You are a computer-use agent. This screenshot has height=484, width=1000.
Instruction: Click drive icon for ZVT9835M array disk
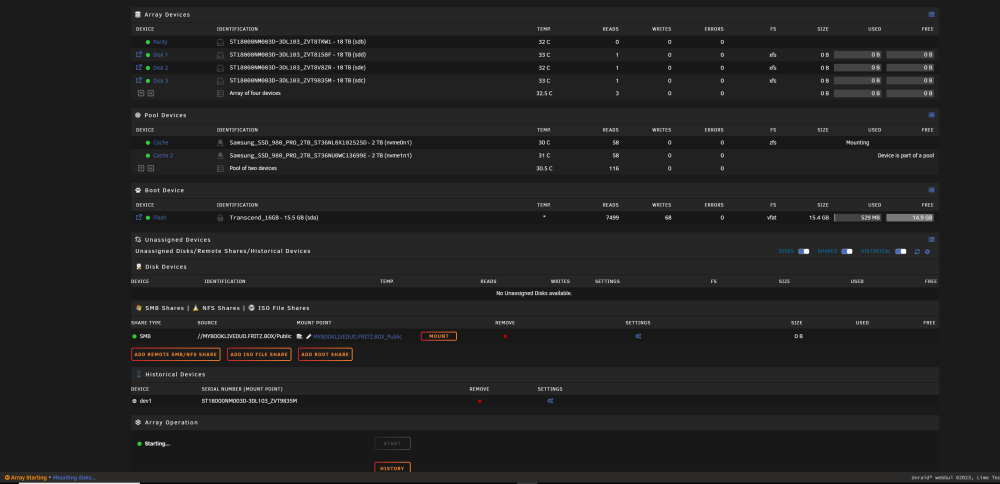point(221,80)
